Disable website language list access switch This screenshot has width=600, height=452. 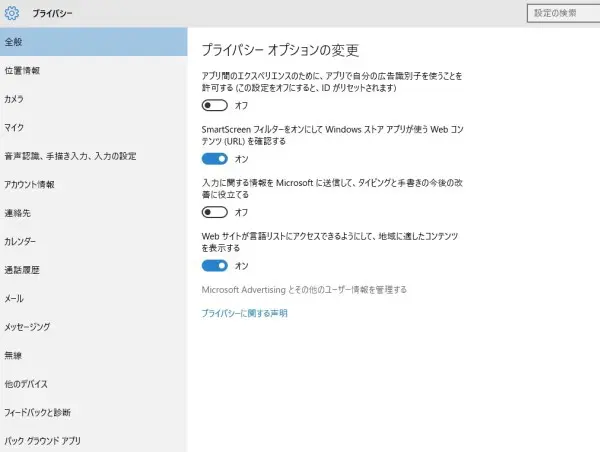point(215,266)
